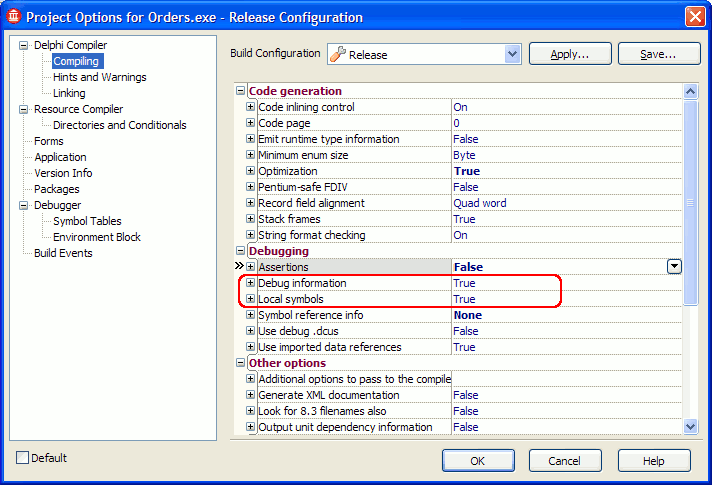Open Symbol Tables under Debugger
Viewport: 712px width, 485px height.
tap(87, 221)
